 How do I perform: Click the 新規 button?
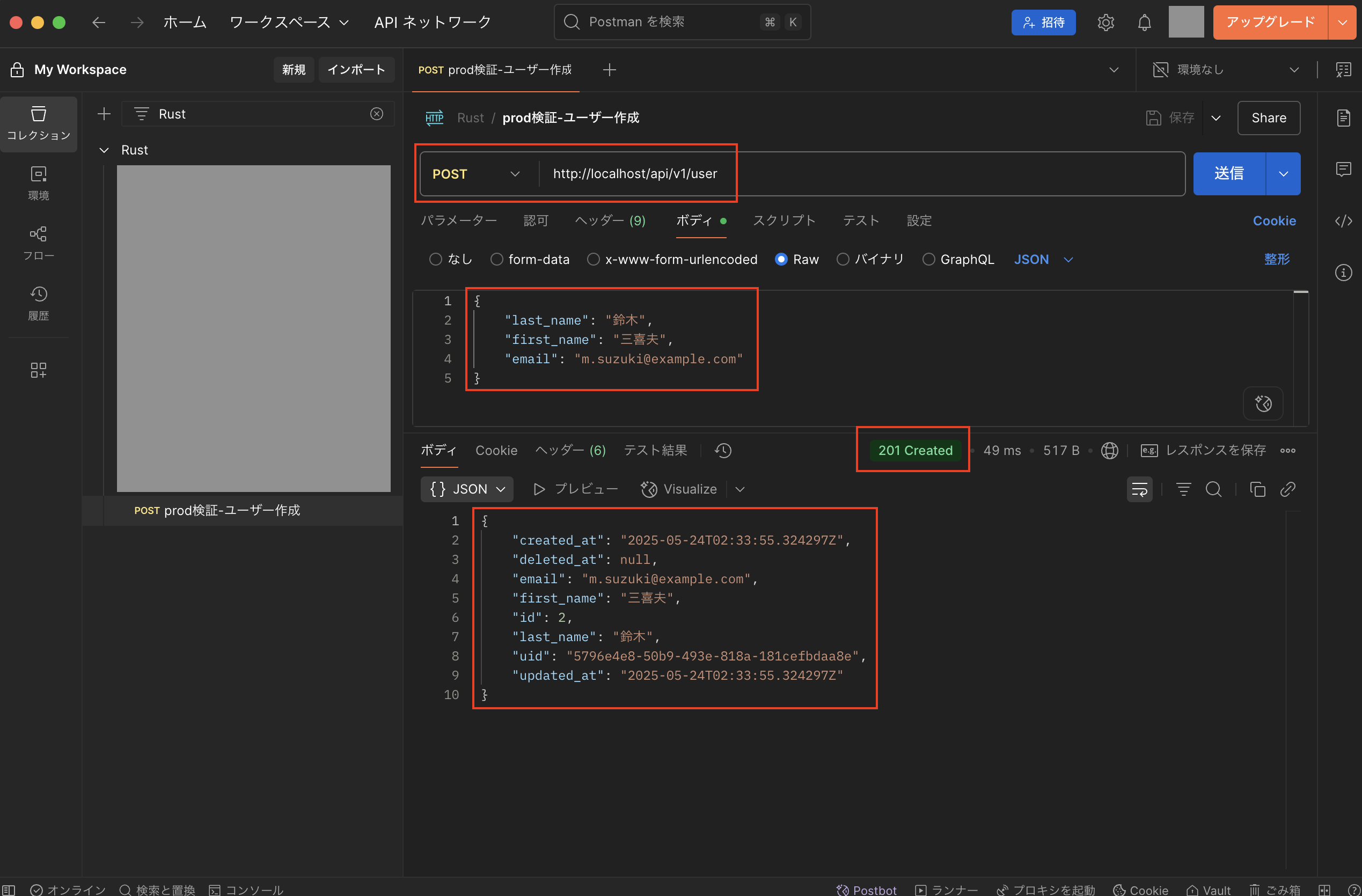tap(294, 70)
